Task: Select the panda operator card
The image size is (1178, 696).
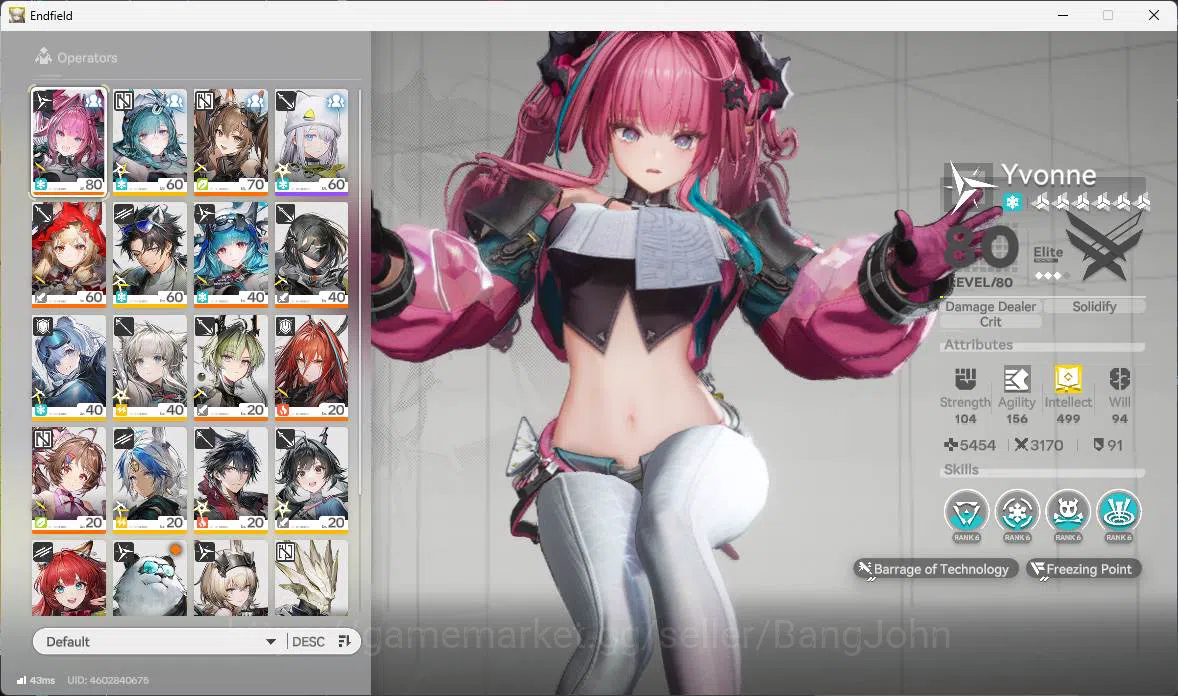Action: [x=150, y=578]
